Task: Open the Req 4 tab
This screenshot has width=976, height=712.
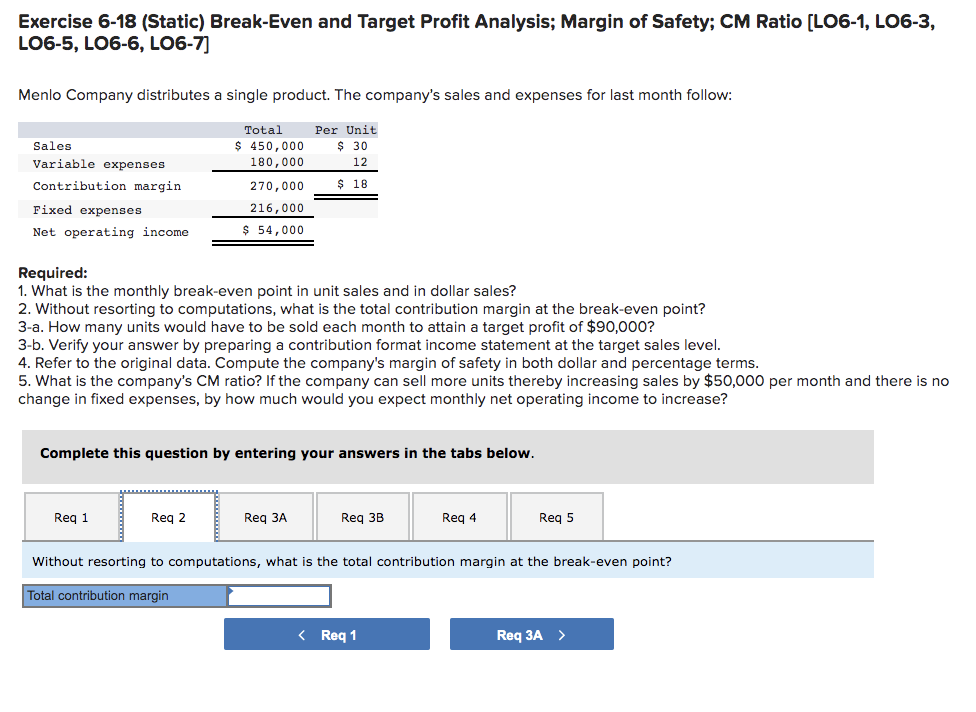Action: pos(459,517)
